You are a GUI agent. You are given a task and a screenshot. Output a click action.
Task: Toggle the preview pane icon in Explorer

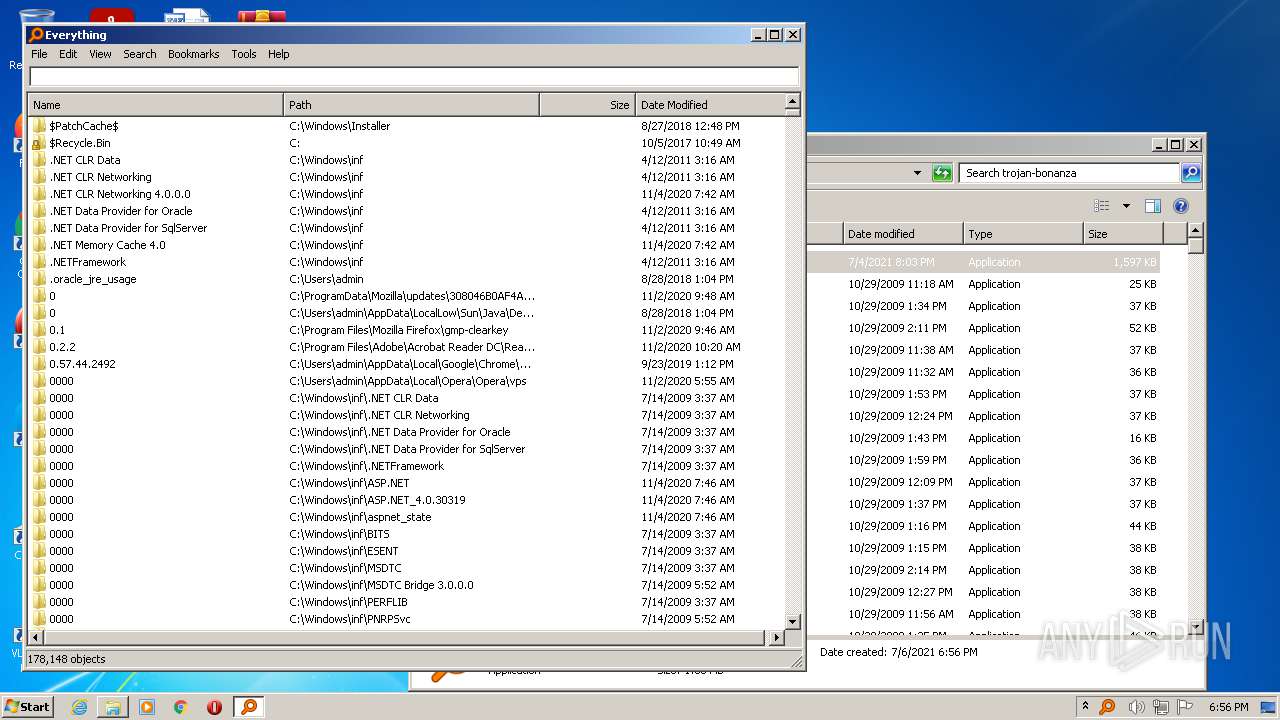pyautogui.click(x=1153, y=206)
